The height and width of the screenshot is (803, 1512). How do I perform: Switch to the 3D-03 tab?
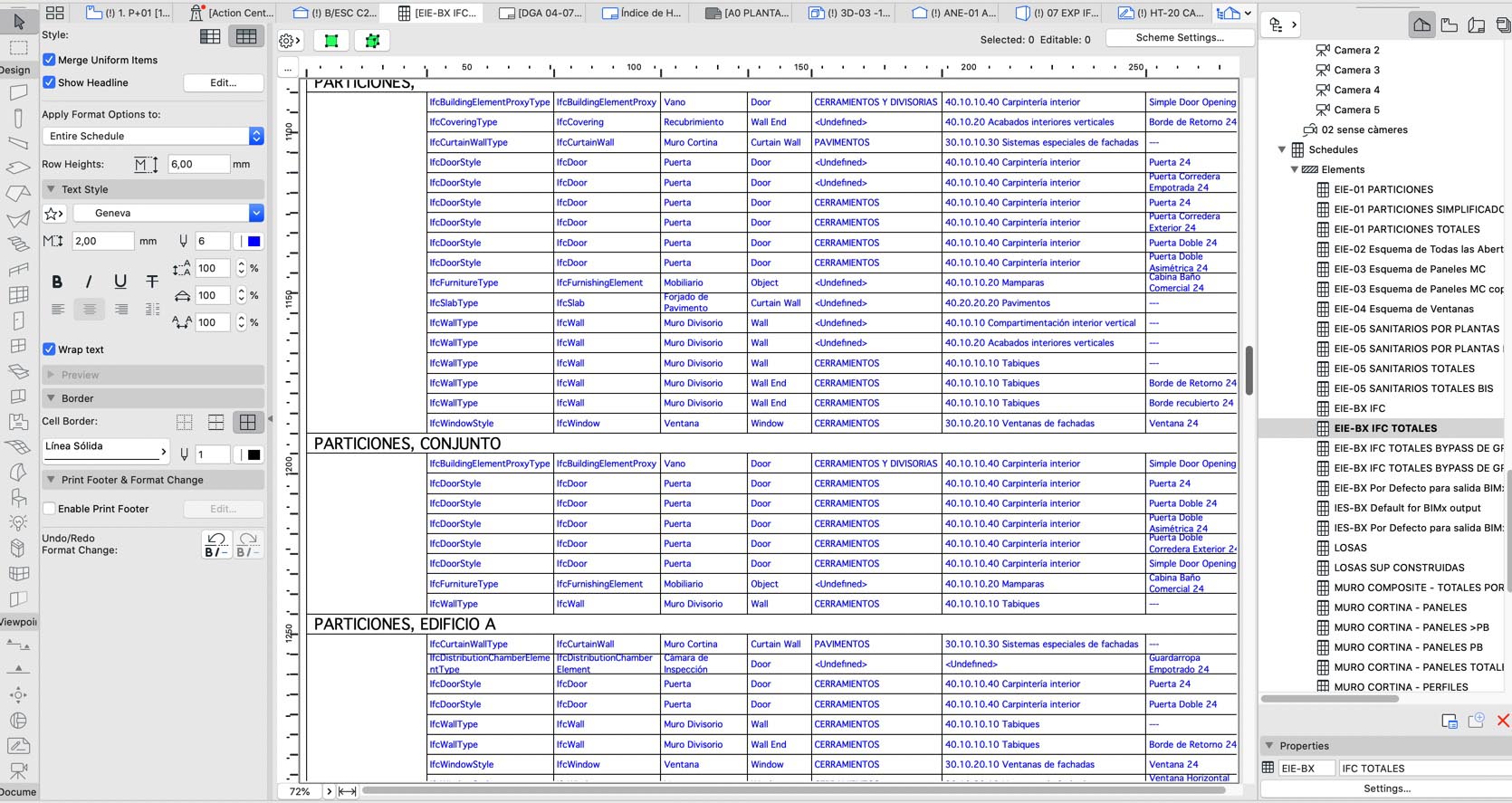coord(850,13)
